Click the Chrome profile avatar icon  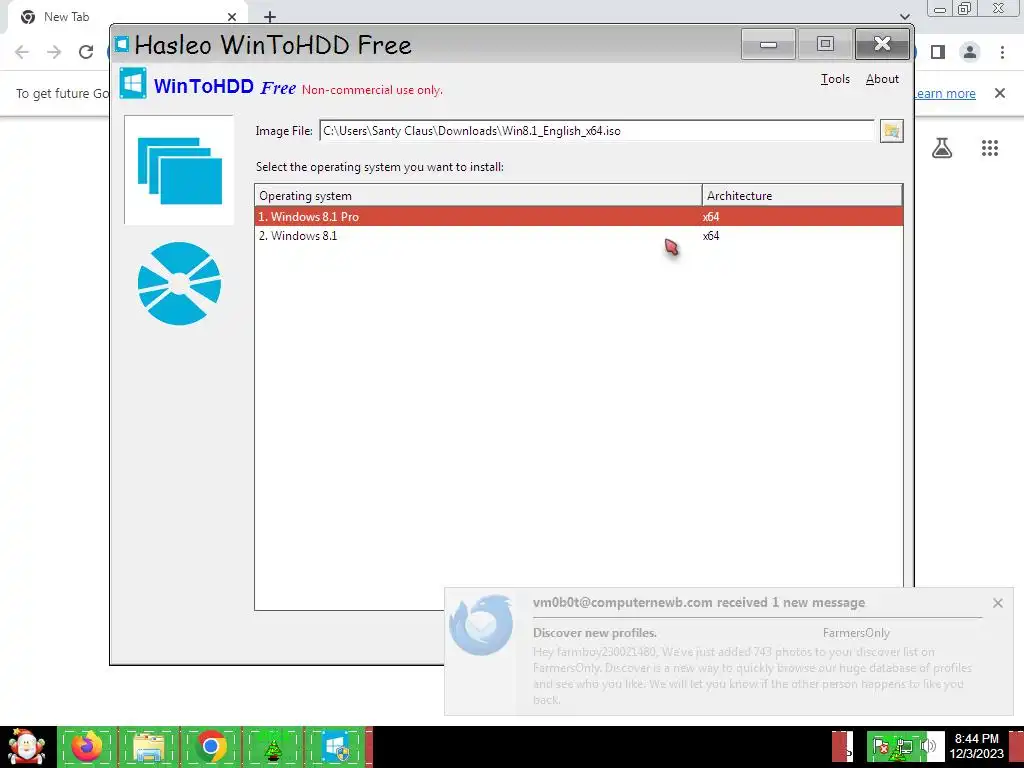[x=970, y=52]
